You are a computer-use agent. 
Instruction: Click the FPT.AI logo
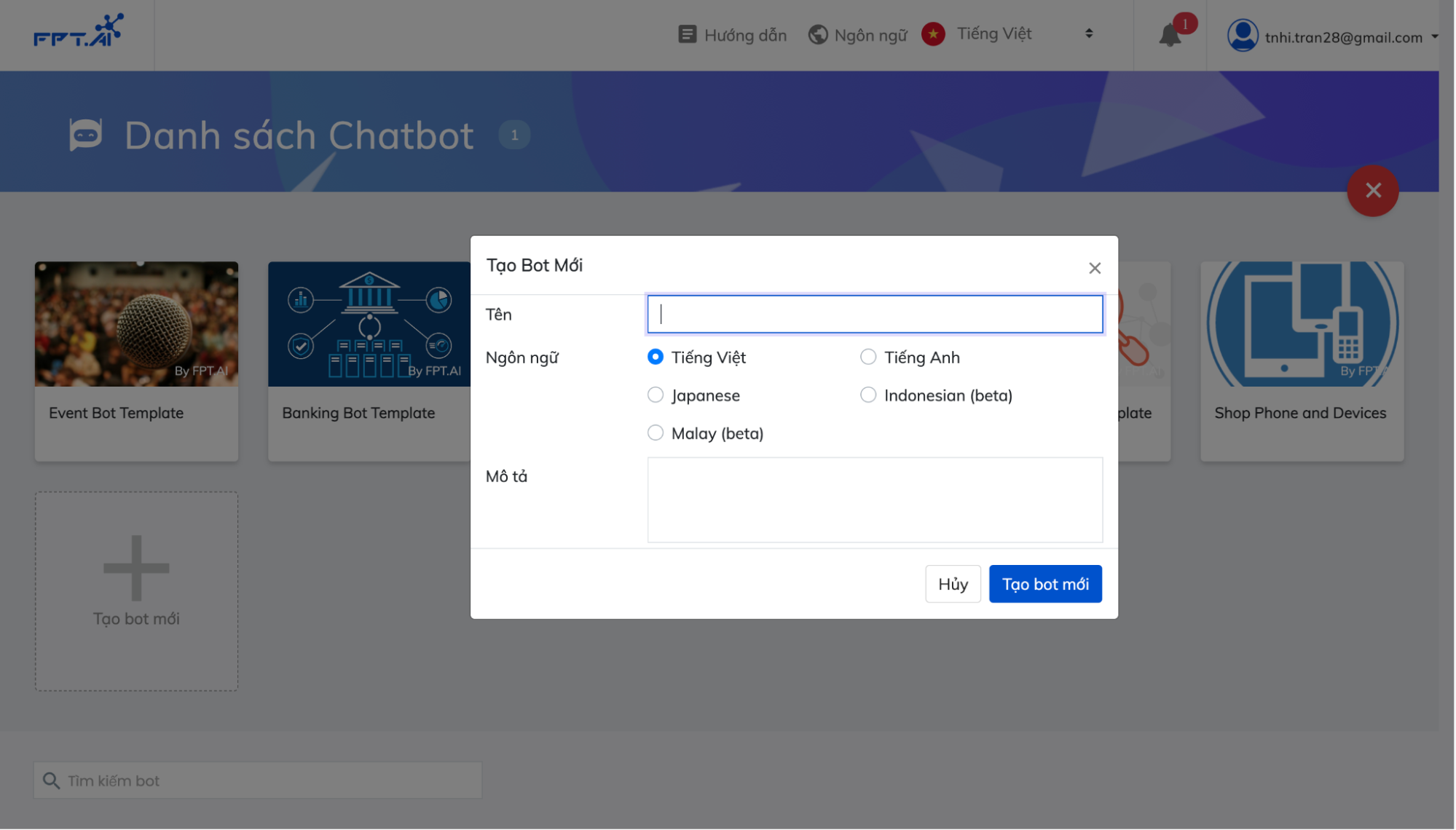click(x=78, y=31)
